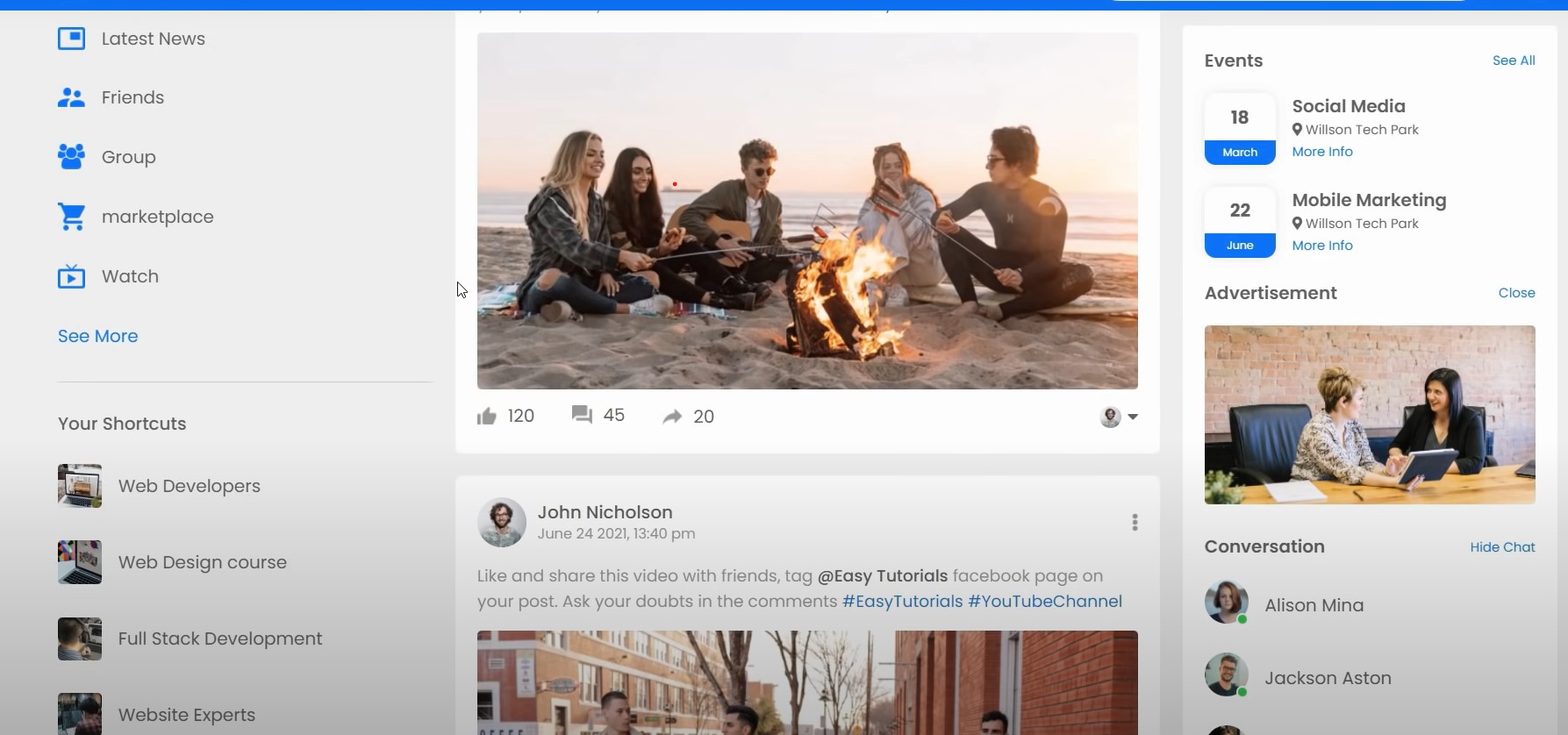Click the street photo in John's post

click(x=807, y=682)
